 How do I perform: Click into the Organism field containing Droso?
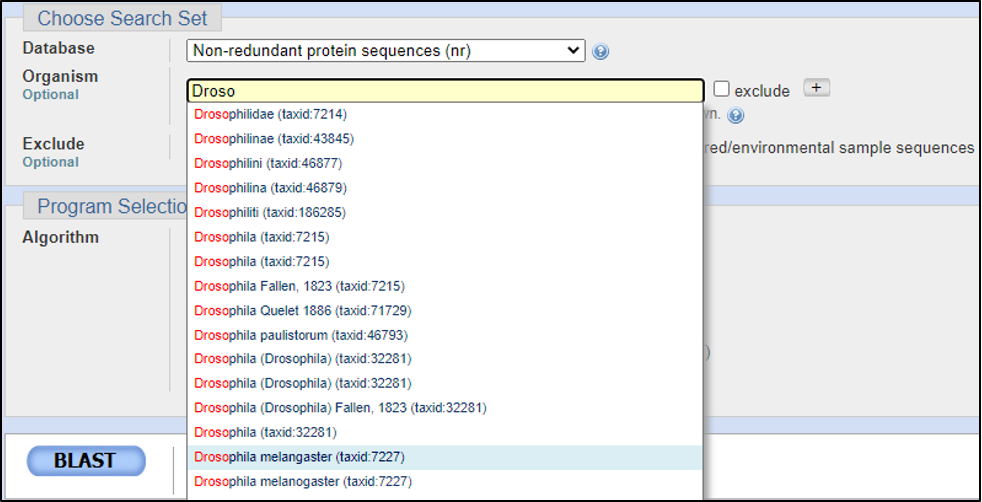point(444,91)
